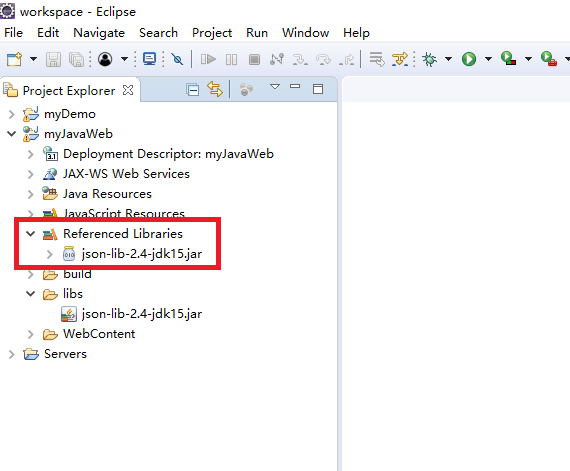Select Java Resources
Viewport: 570px width, 471px height.
tap(107, 194)
